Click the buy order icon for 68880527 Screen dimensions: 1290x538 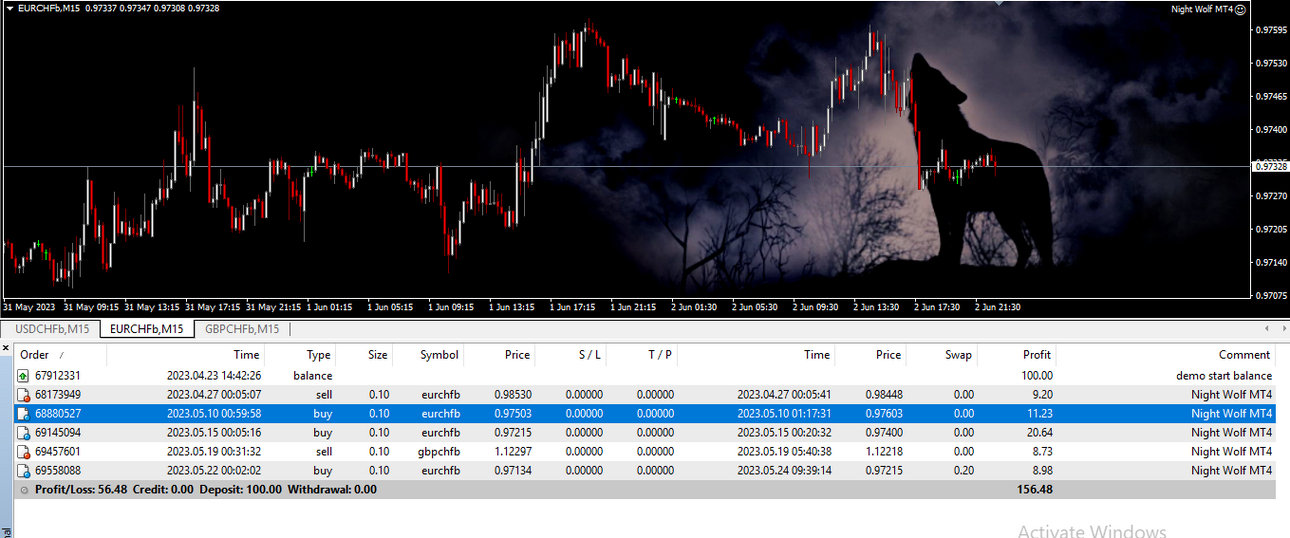click(x=25, y=414)
